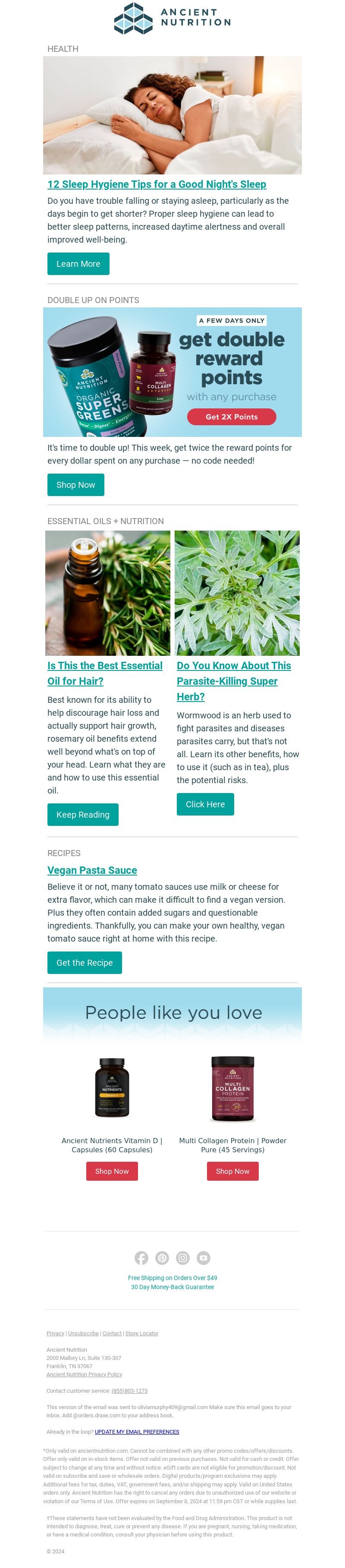Open the YouTube social icon
This screenshot has height=1568, width=345.
pyautogui.click(x=203, y=1258)
